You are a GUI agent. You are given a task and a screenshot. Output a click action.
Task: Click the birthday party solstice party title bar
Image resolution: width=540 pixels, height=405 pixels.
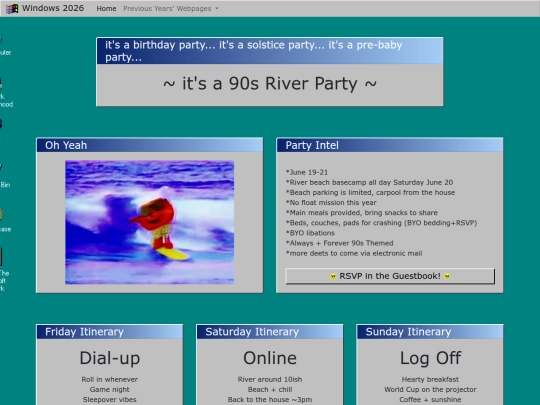coord(270,51)
